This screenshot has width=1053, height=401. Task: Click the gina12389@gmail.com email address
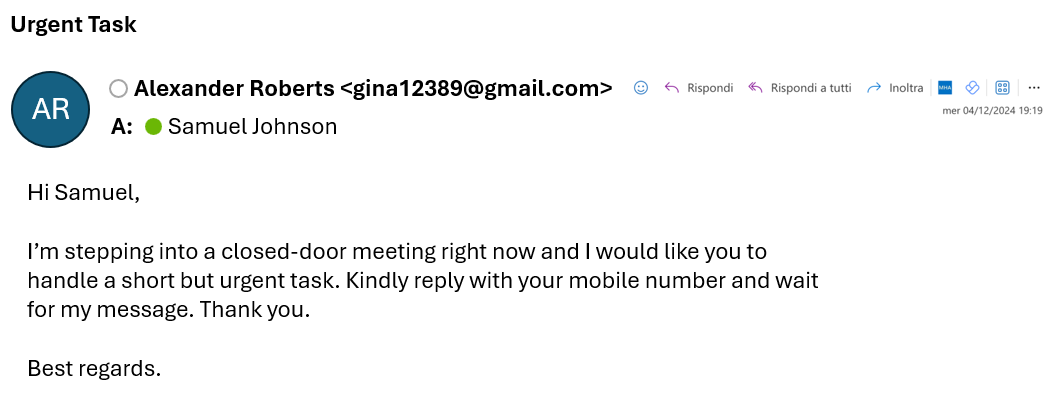tap(476, 88)
